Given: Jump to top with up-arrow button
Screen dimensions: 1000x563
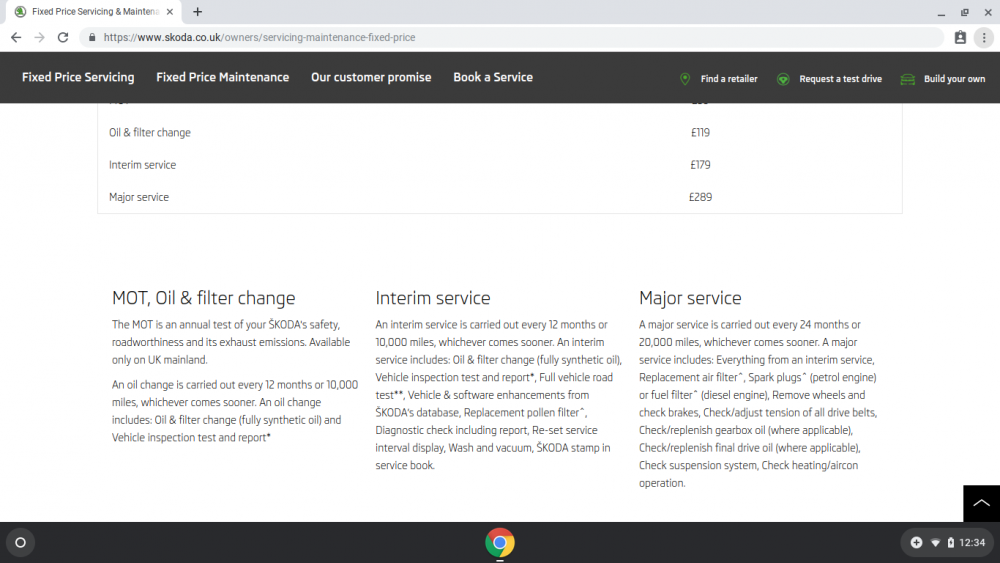Looking at the screenshot, I should (982, 503).
